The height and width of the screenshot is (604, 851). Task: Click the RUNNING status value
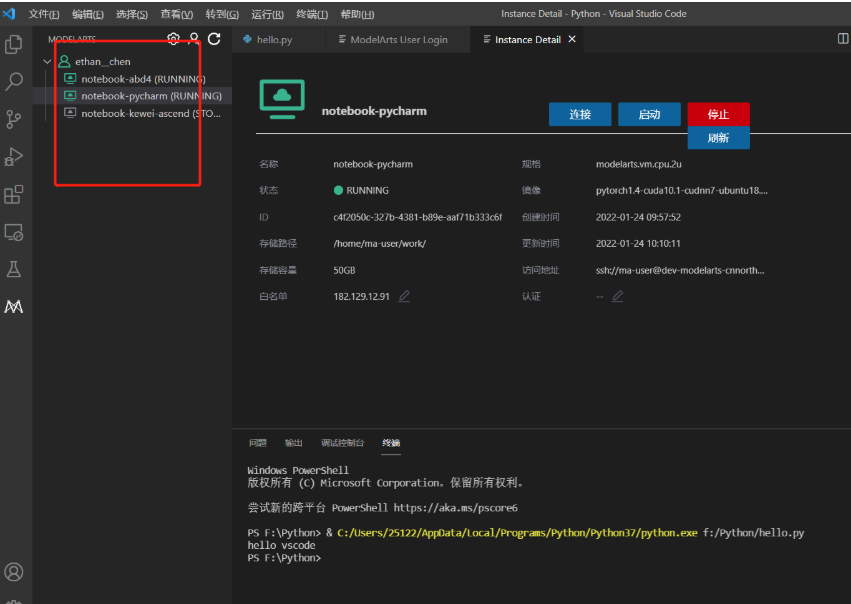[x=361, y=190]
